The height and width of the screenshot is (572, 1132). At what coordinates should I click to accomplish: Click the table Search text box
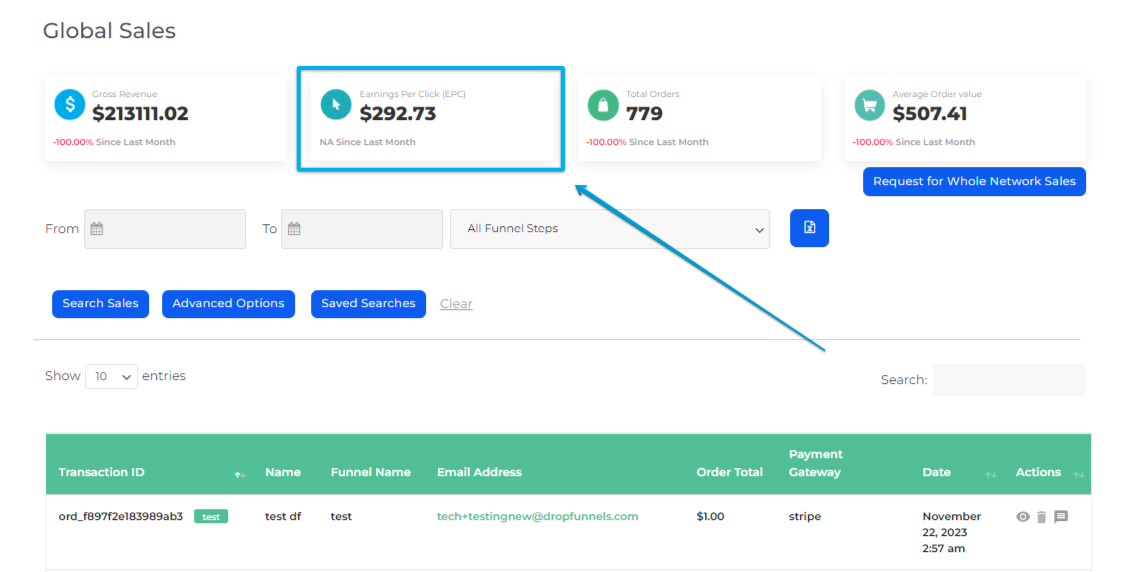click(x=1009, y=380)
